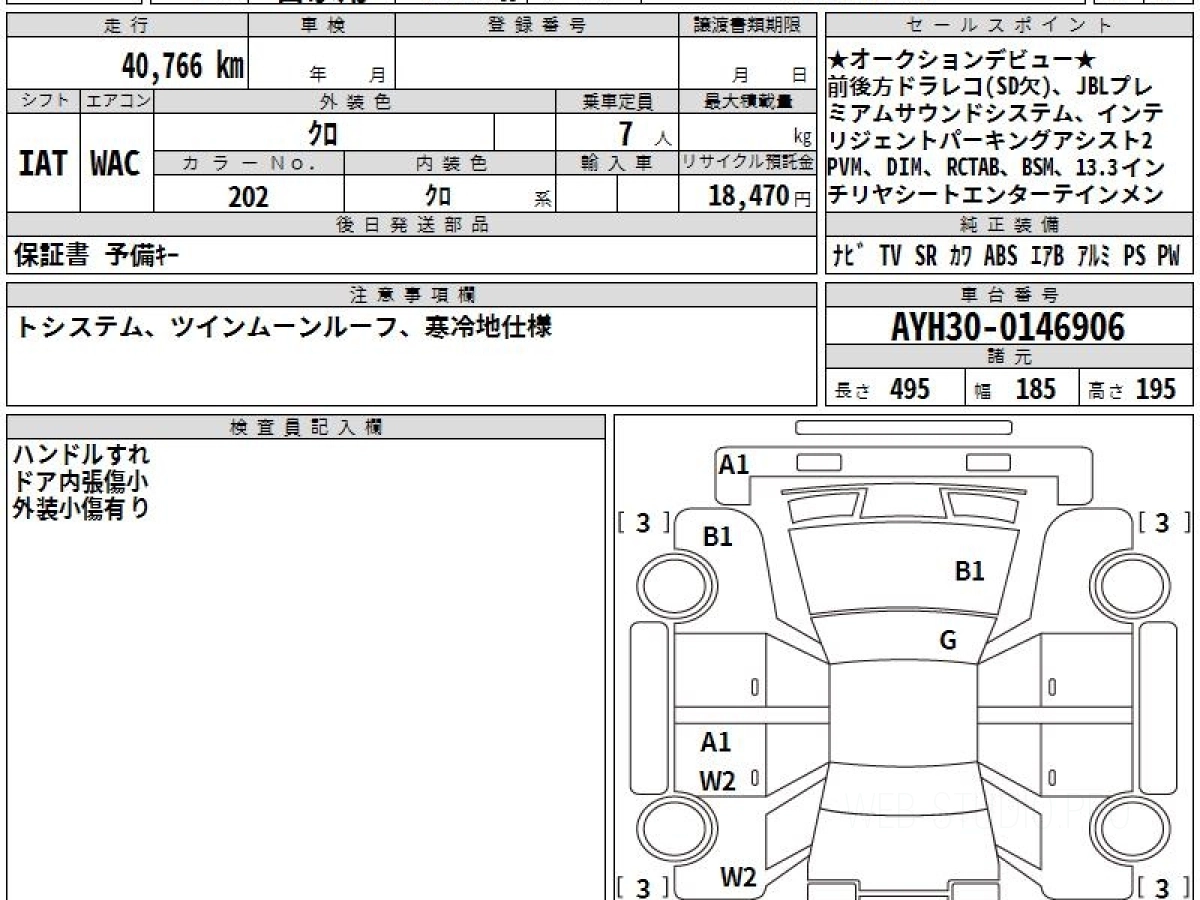
Task: Click the ABS equipment abbreviation
Action: [x=1000, y=256]
